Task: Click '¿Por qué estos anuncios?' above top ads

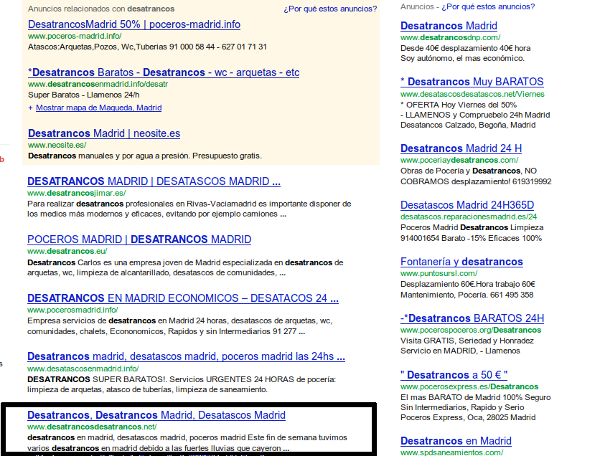Action: (x=330, y=9)
